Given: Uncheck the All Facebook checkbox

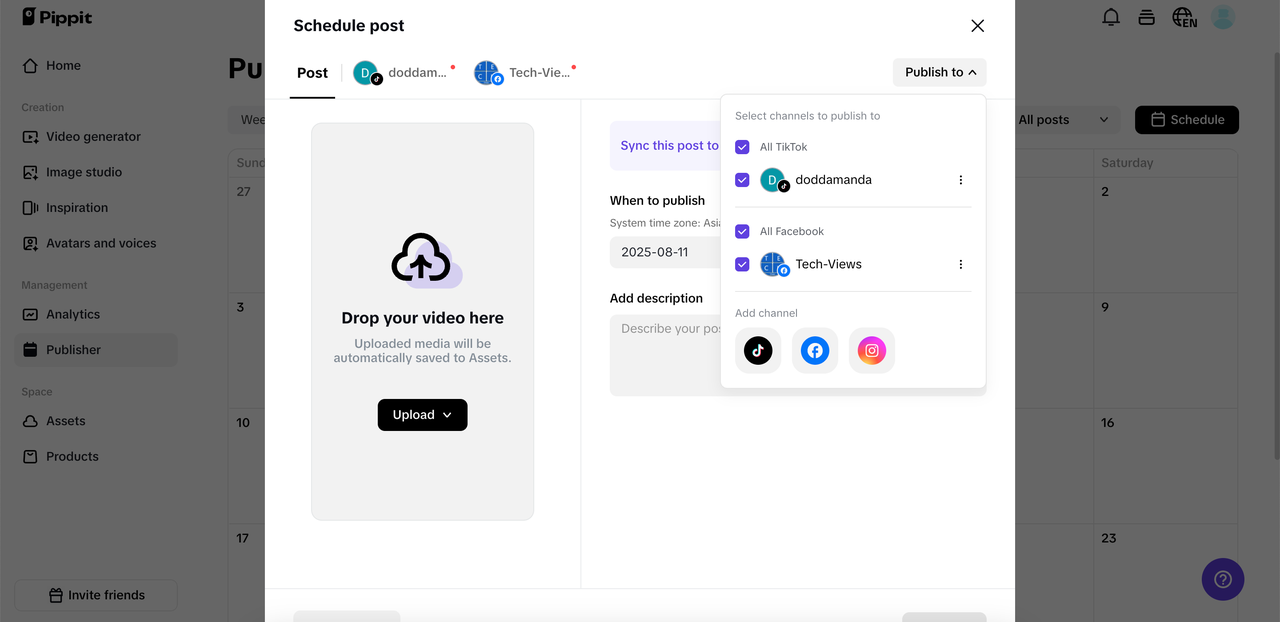Looking at the screenshot, I should (742, 231).
